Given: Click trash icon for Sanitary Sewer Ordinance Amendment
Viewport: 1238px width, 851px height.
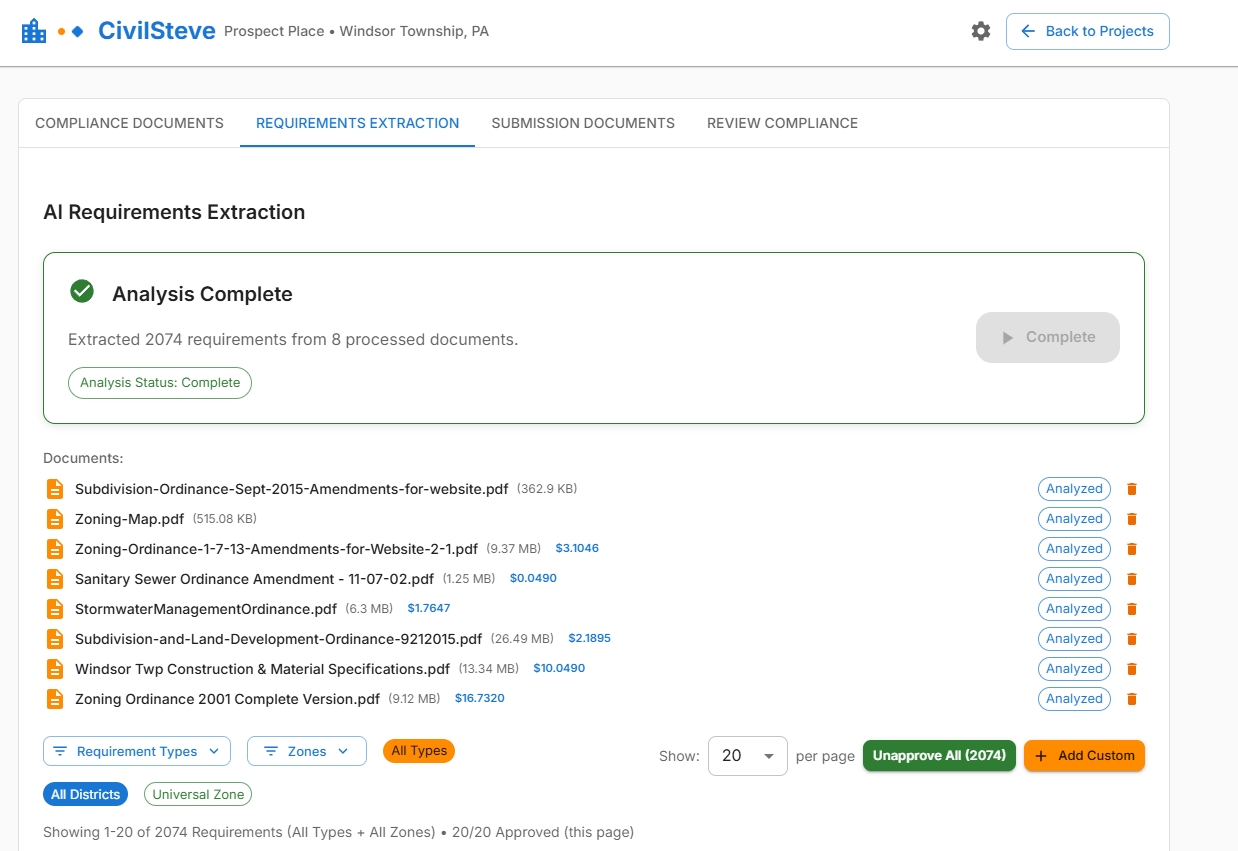Looking at the screenshot, I should [x=1132, y=579].
